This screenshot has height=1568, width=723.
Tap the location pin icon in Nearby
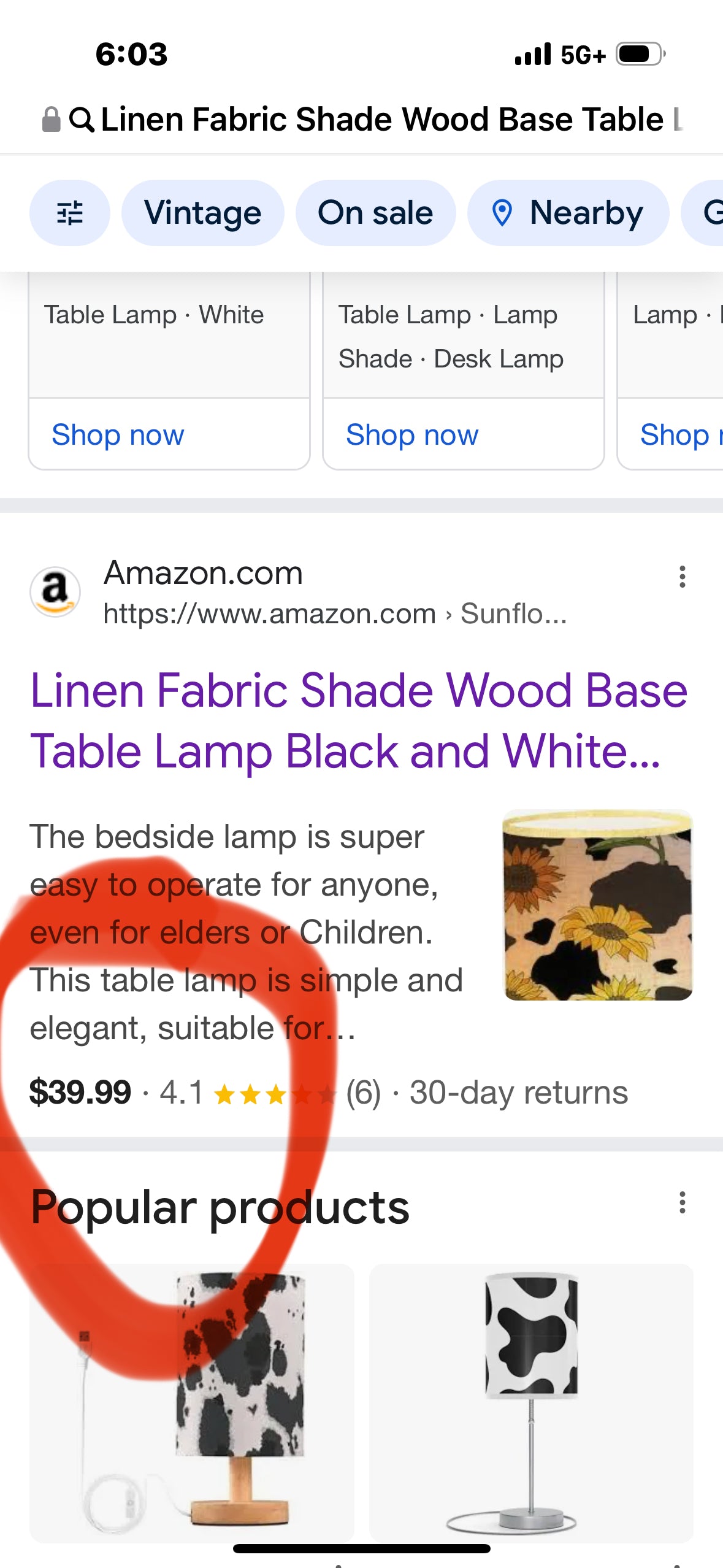(502, 213)
